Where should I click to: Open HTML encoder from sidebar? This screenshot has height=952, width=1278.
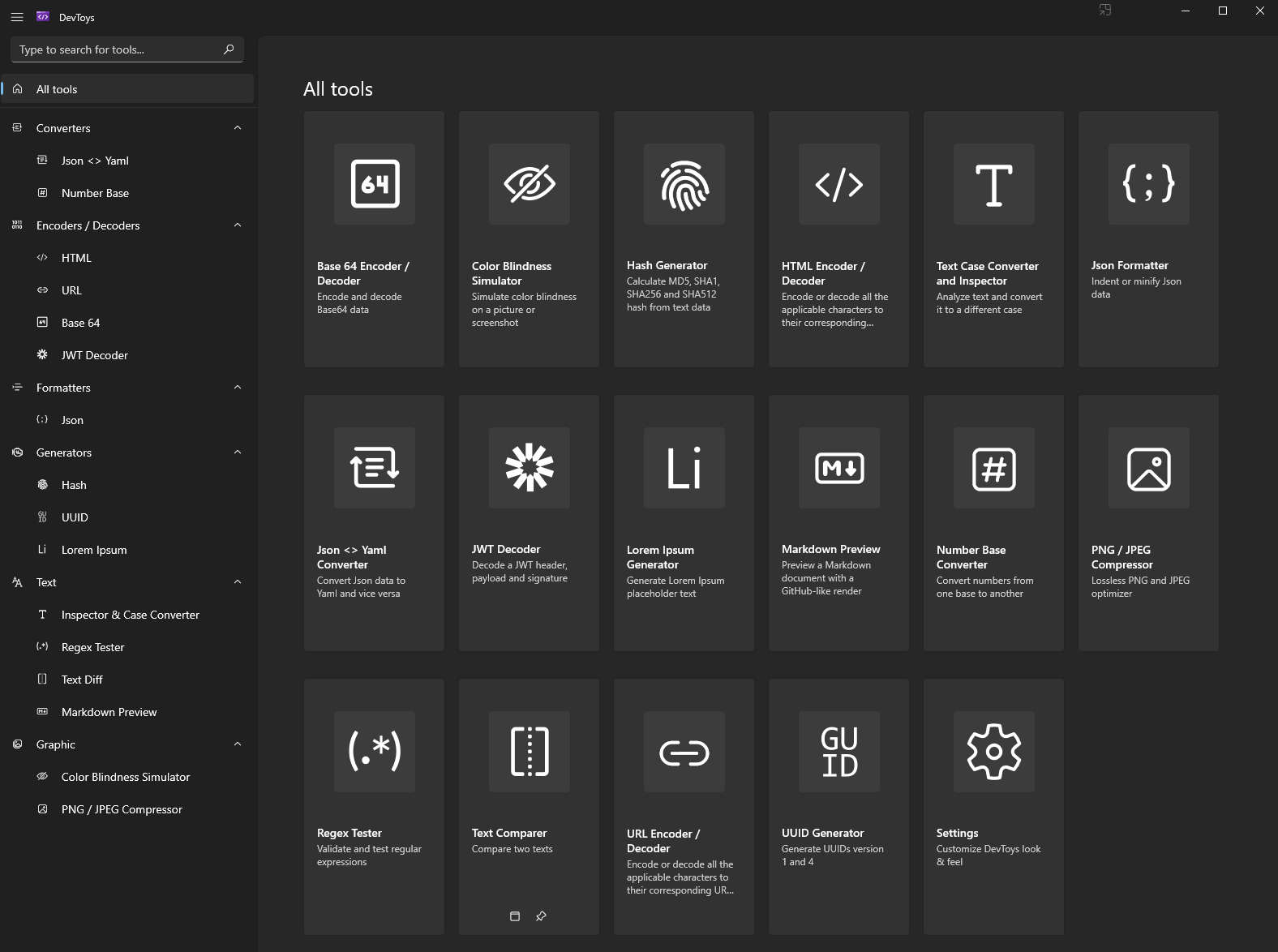coord(128,258)
